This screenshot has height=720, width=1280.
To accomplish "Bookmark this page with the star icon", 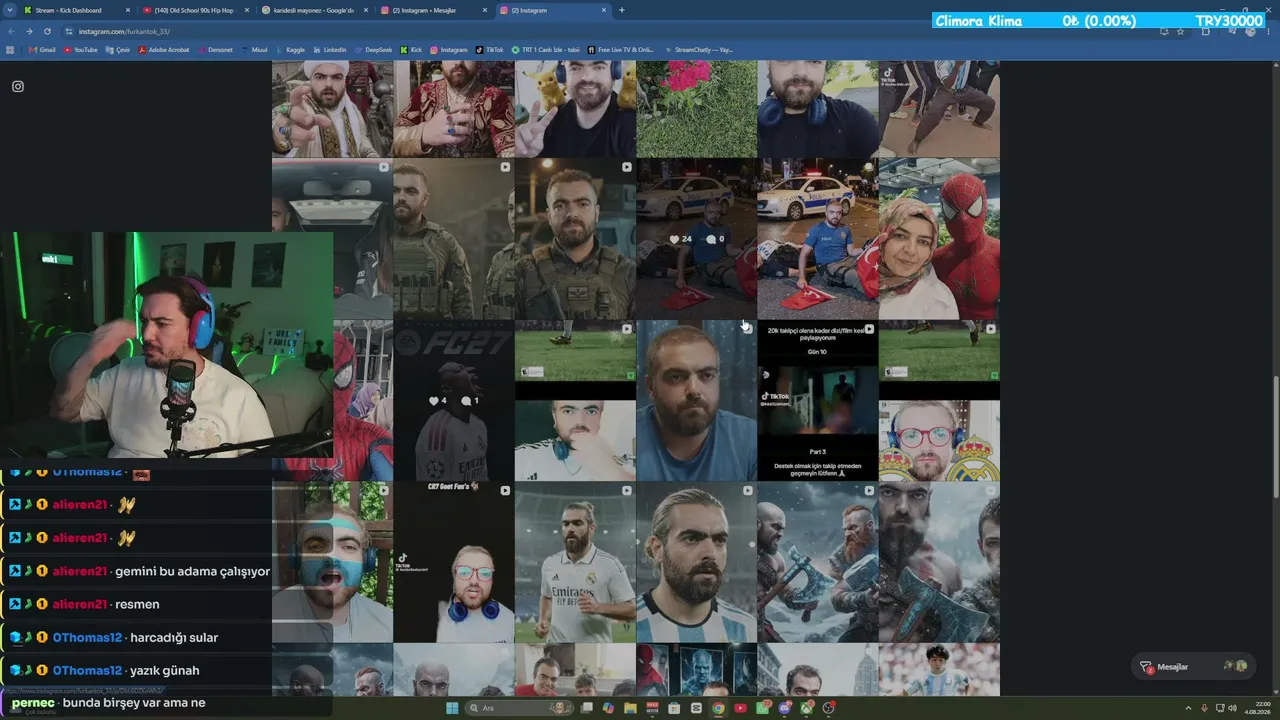I will pos(1180,31).
